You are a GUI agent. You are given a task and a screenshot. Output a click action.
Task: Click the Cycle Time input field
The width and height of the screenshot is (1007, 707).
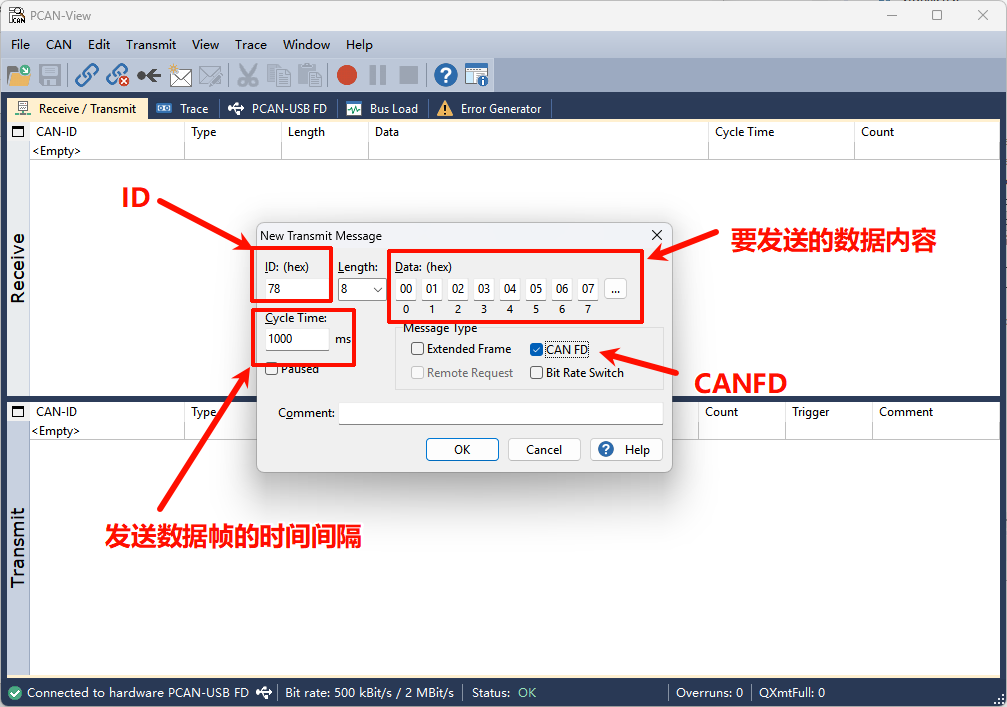point(296,339)
